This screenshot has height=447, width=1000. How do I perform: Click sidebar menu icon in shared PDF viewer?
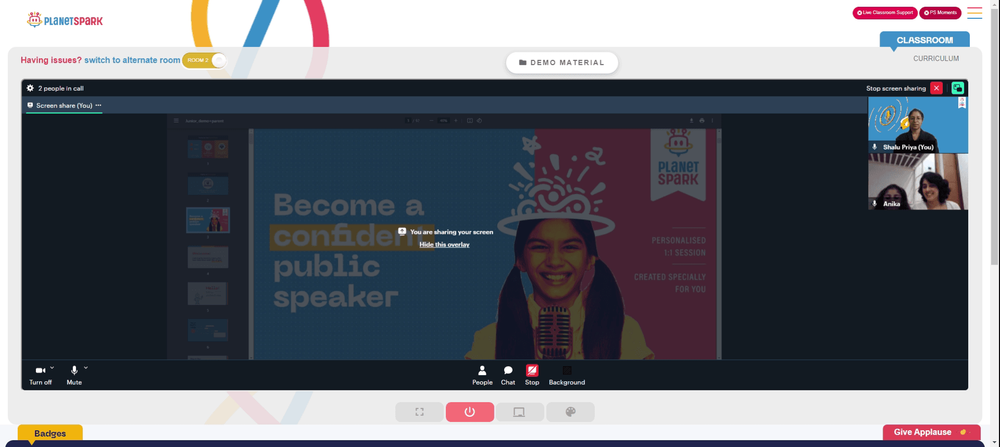(177, 120)
